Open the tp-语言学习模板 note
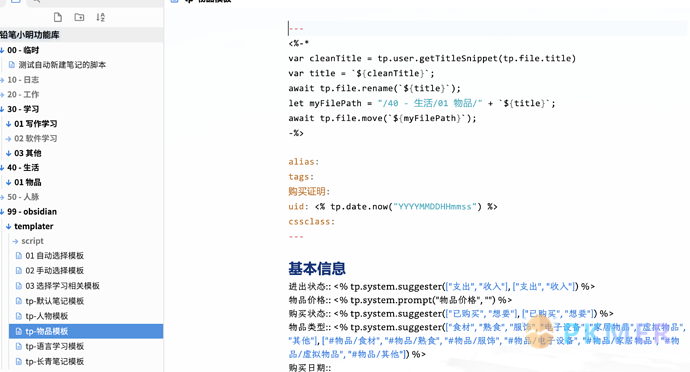This screenshot has width=690, height=372. coord(55,346)
